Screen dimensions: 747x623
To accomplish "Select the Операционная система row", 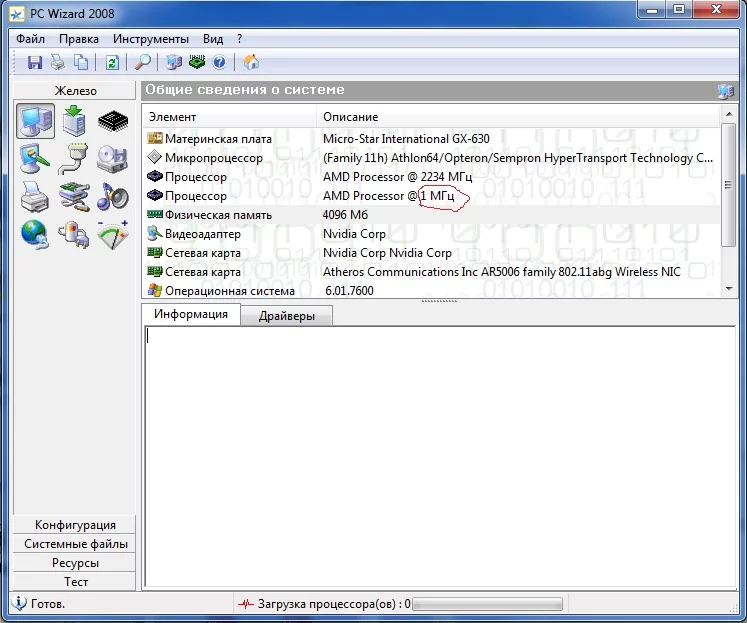I will [x=431, y=290].
